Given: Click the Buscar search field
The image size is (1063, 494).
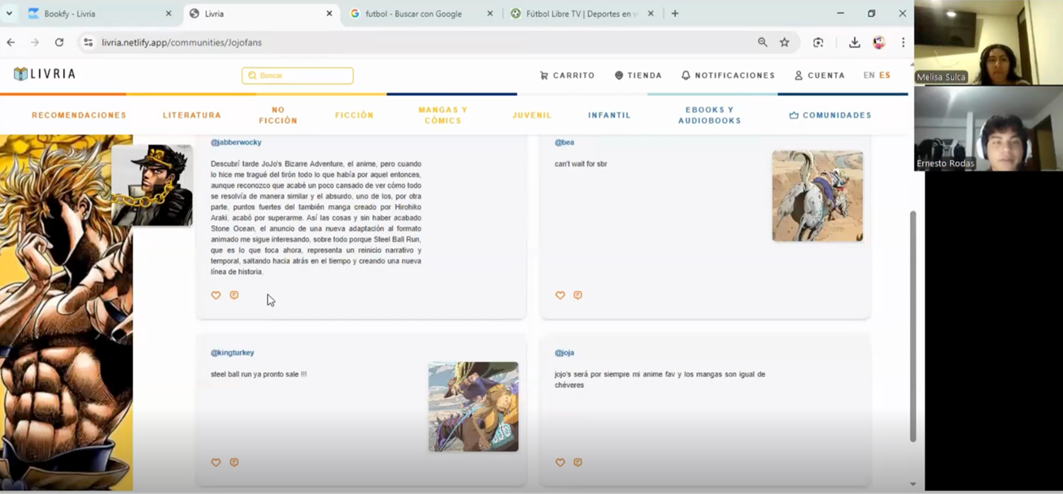Looking at the screenshot, I should pyautogui.click(x=298, y=76).
